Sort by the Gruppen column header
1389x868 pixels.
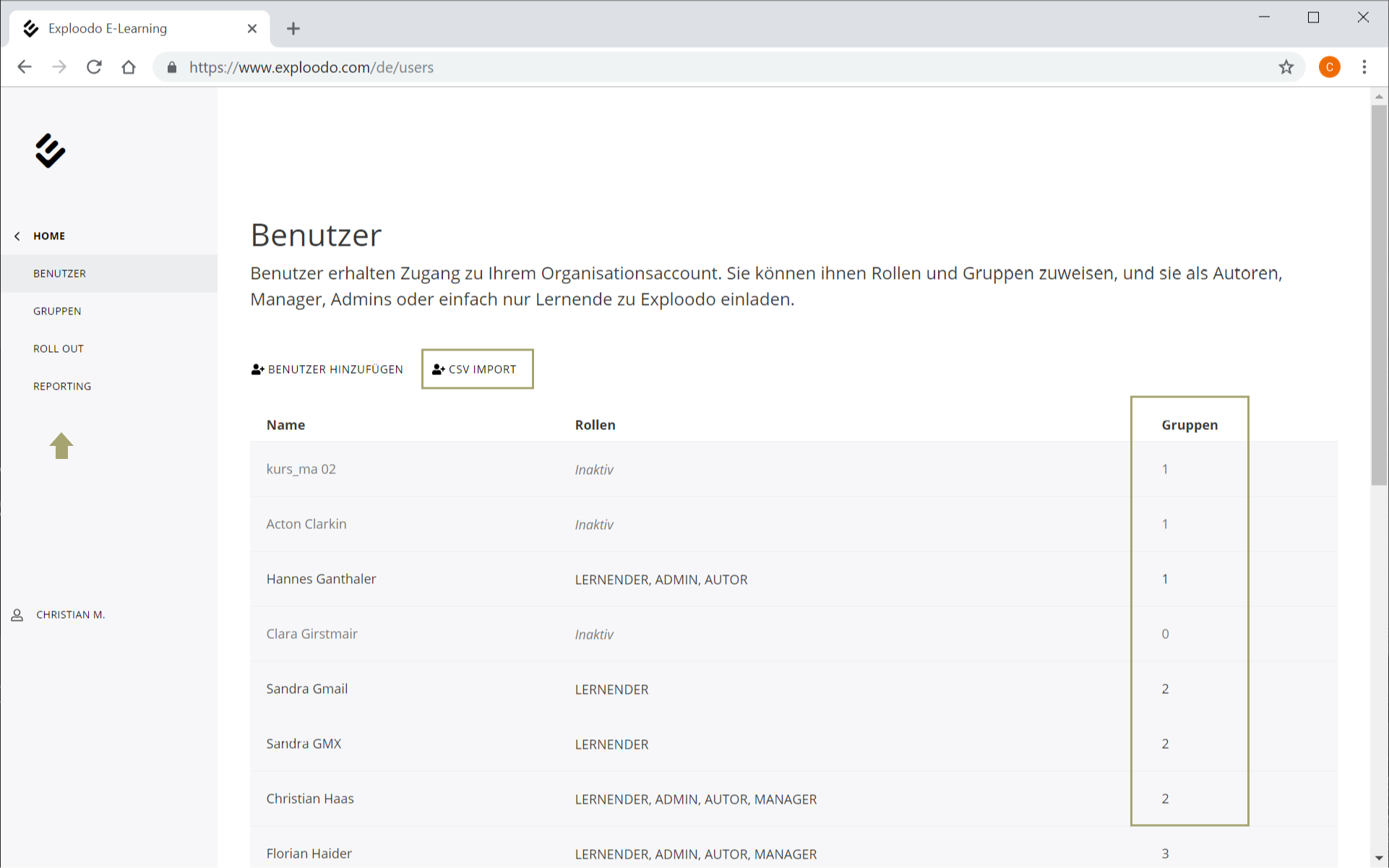1189,425
